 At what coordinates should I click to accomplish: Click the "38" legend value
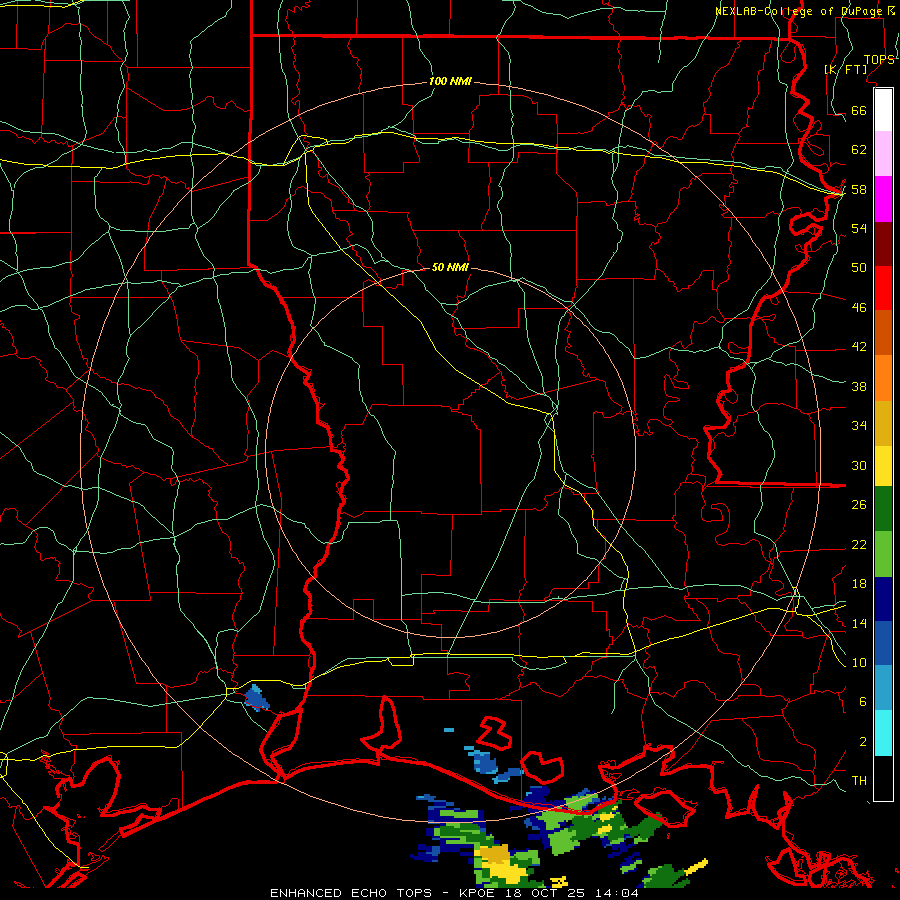pos(859,386)
